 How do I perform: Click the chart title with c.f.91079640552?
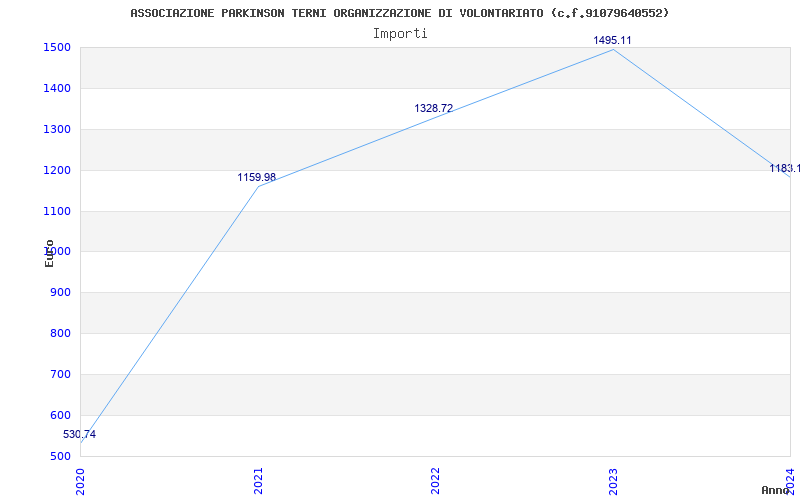tap(399, 13)
